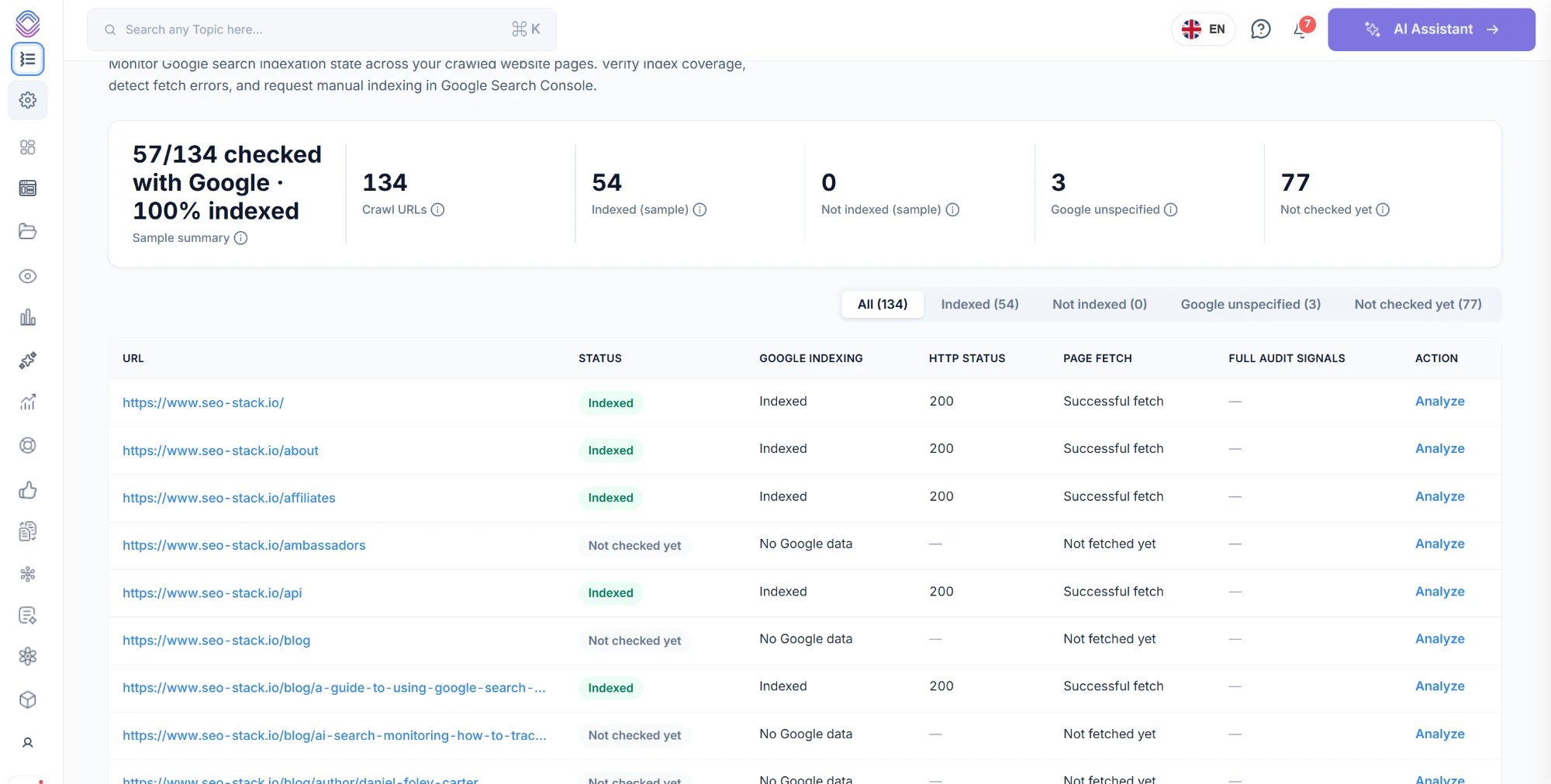Click Not checked yet badge in /ambassadors row
The height and width of the screenshot is (784, 1551).
coord(634,546)
